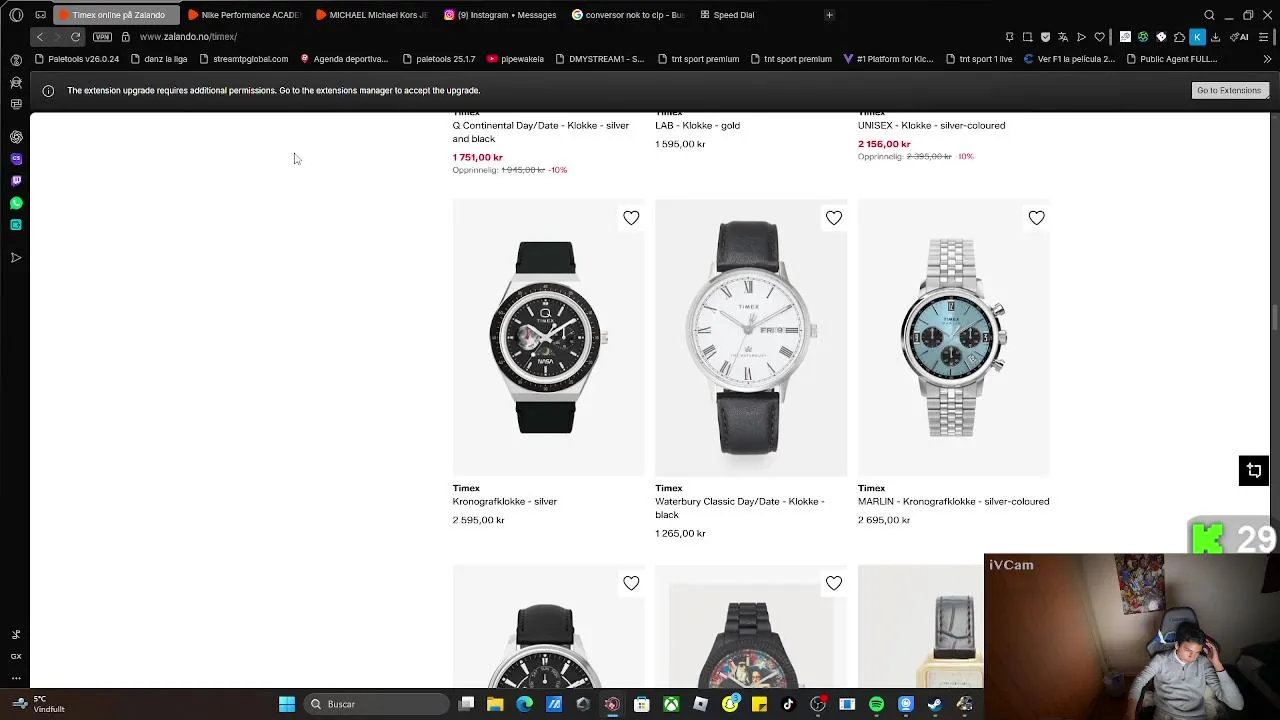The image size is (1280, 720).
Task: Add Waterbury Classic watch to wishlist heart
Action: pos(834,218)
